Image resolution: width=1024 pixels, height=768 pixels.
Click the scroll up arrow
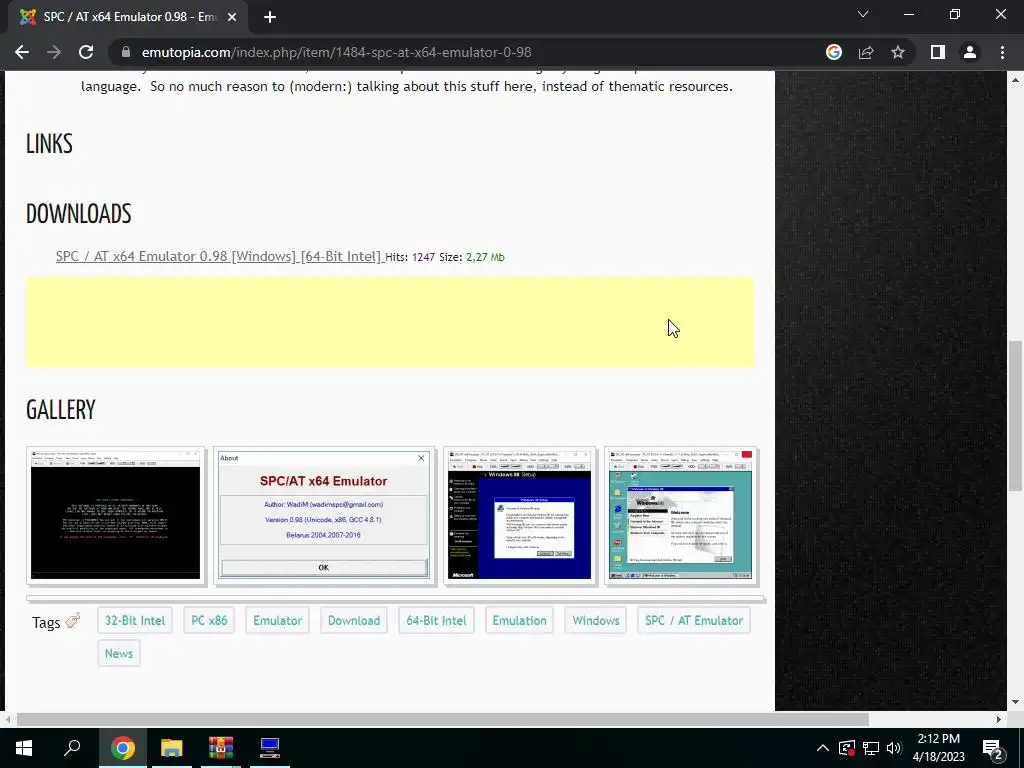coord(1015,80)
